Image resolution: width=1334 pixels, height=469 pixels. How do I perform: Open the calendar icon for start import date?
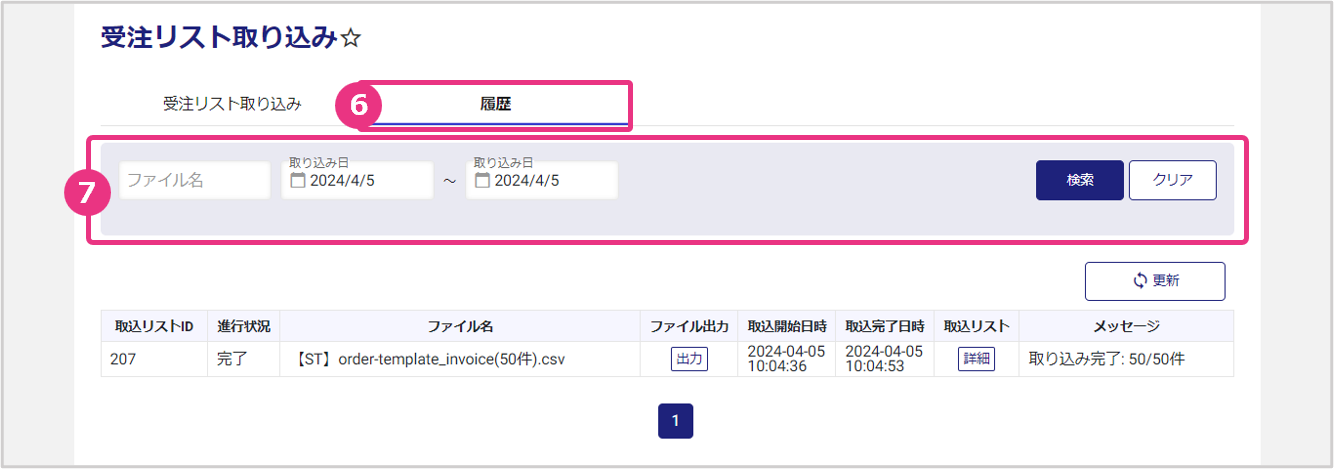click(297, 181)
